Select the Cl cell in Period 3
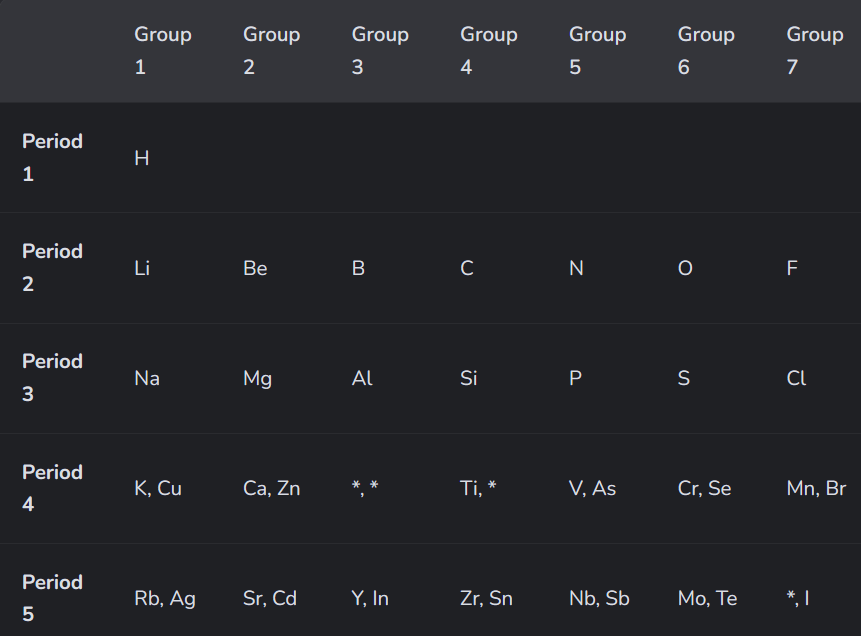This screenshot has width=861, height=636. click(x=796, y=378)
